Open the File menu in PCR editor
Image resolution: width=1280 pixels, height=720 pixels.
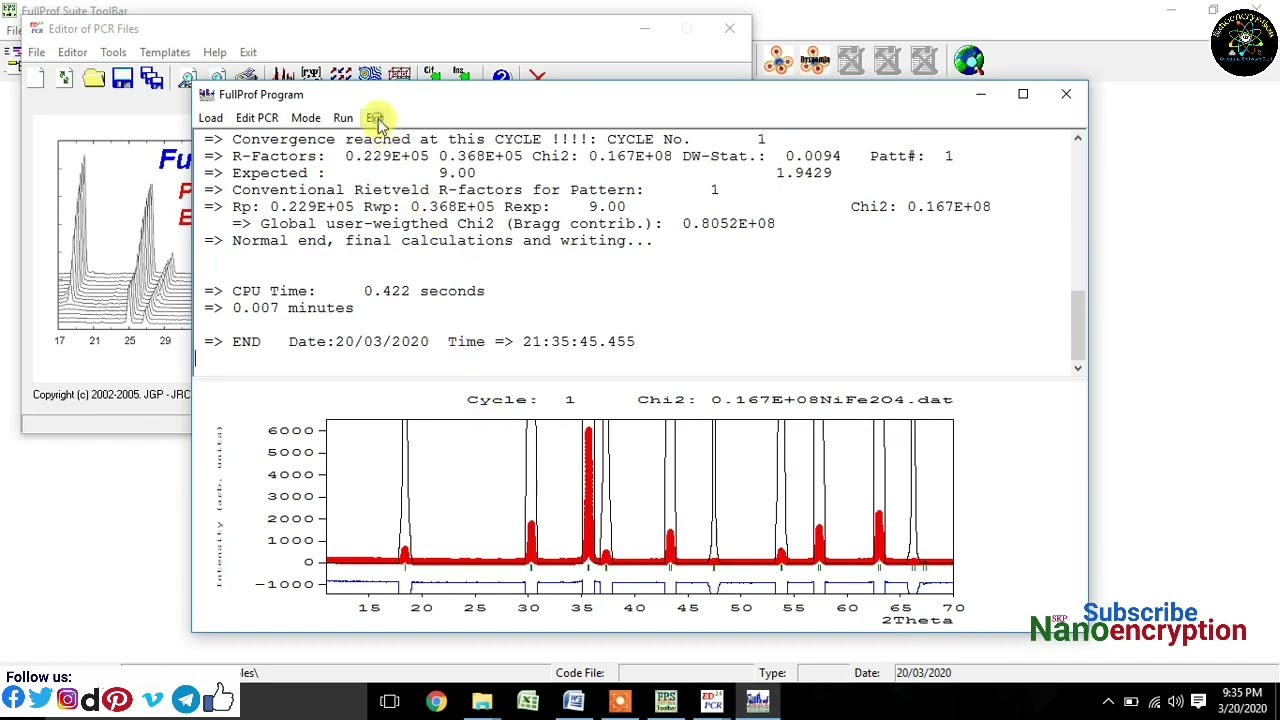pyautogui.click(x=36, y=52)
